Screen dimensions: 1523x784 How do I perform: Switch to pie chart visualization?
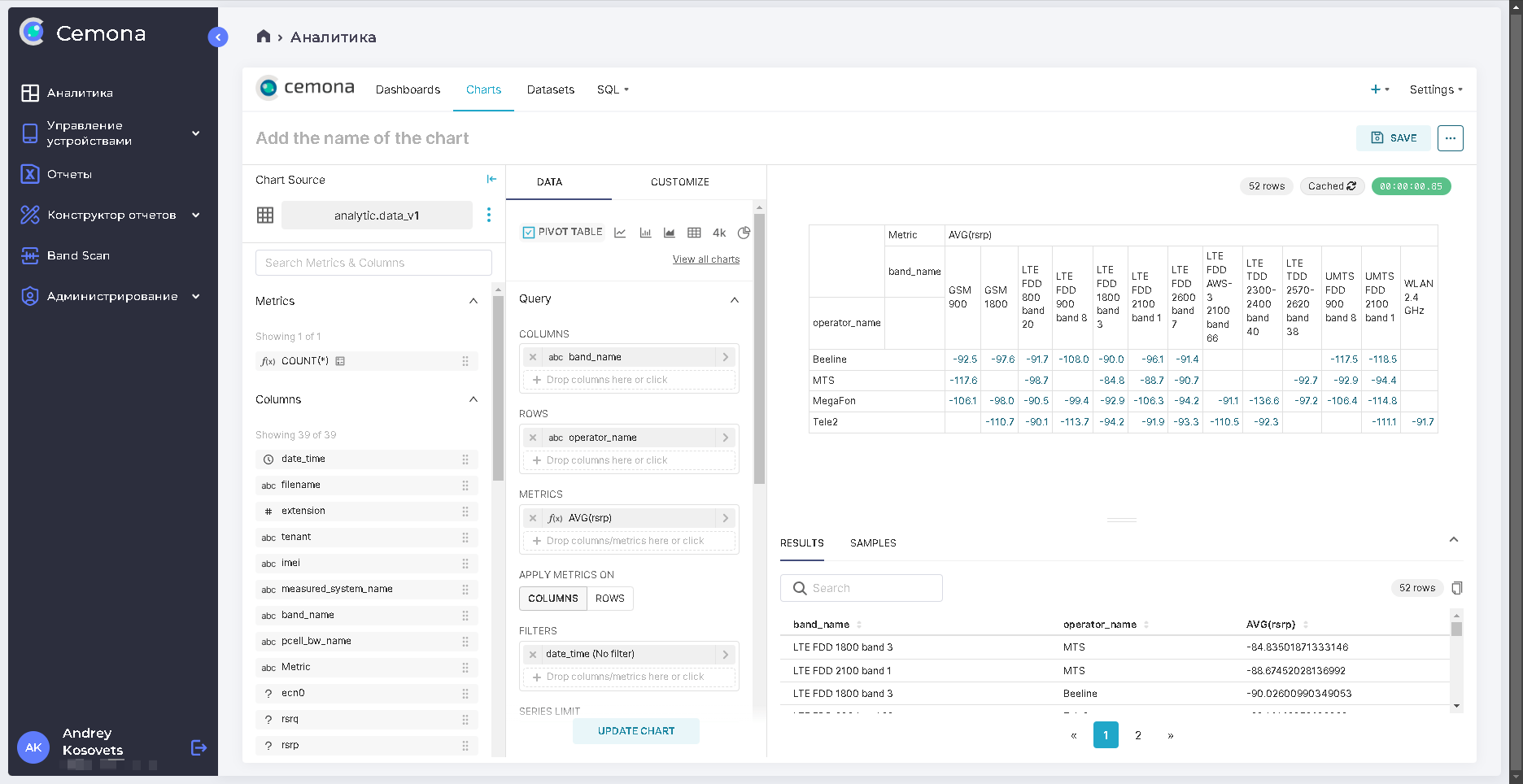pos(744,233)
